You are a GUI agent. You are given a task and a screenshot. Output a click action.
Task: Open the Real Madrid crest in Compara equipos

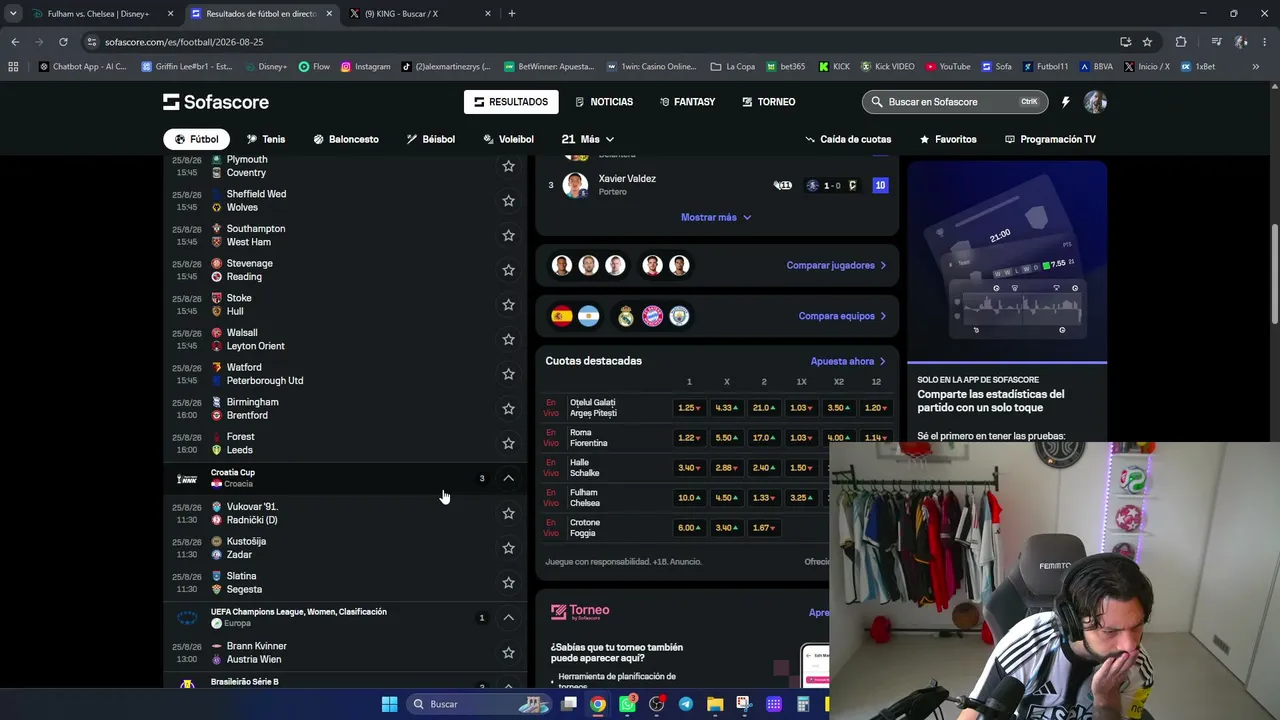pyautogui.click(x=626, y=316)
